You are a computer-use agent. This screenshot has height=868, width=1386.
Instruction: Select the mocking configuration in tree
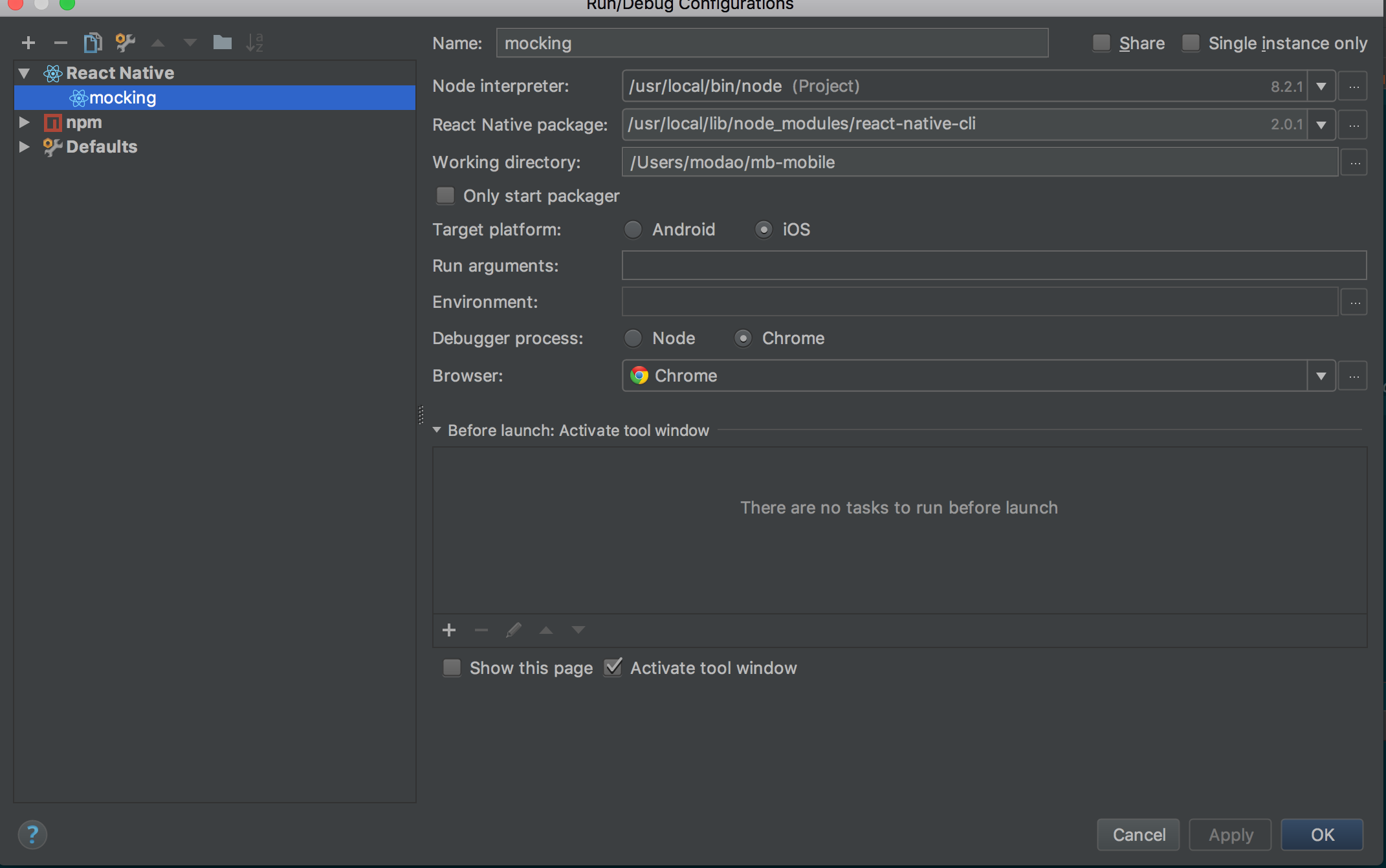[123, 98]
